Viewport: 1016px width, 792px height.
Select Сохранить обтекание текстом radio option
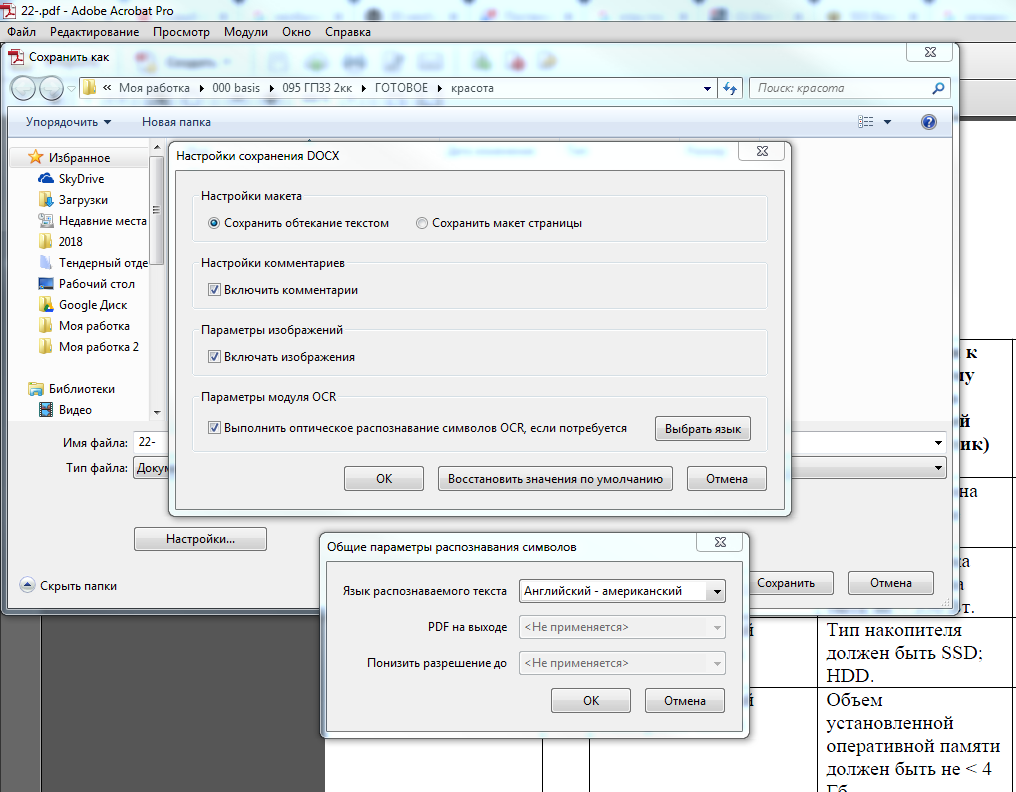(x=299, y=223)
